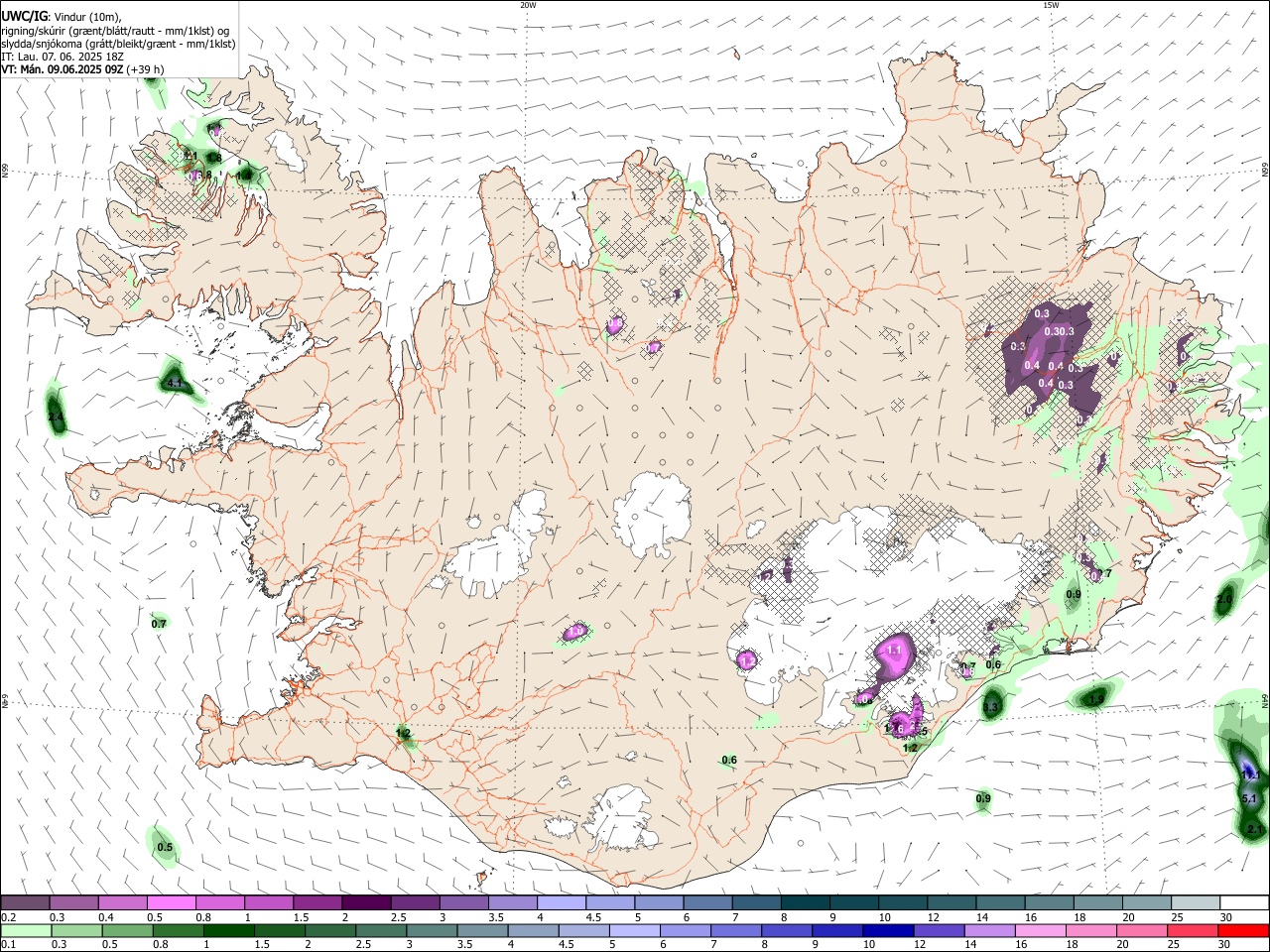The width and height of the screenshot is (1270, 952).
Task: Select the '4.1' rain value over Breiðafjörður bay
Action: pos(174,382)
